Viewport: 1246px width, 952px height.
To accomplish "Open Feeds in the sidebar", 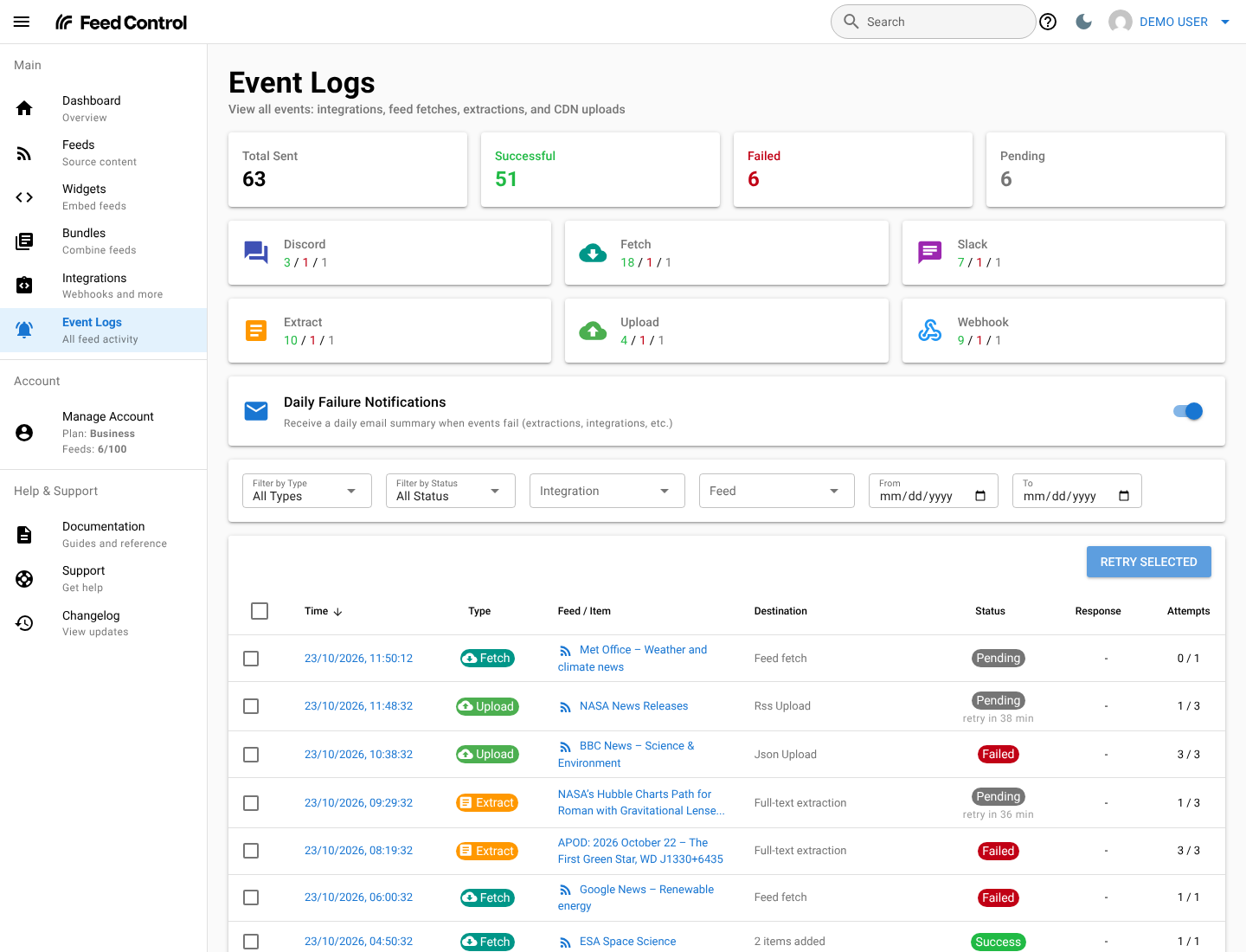I will (x=104, y=153).
